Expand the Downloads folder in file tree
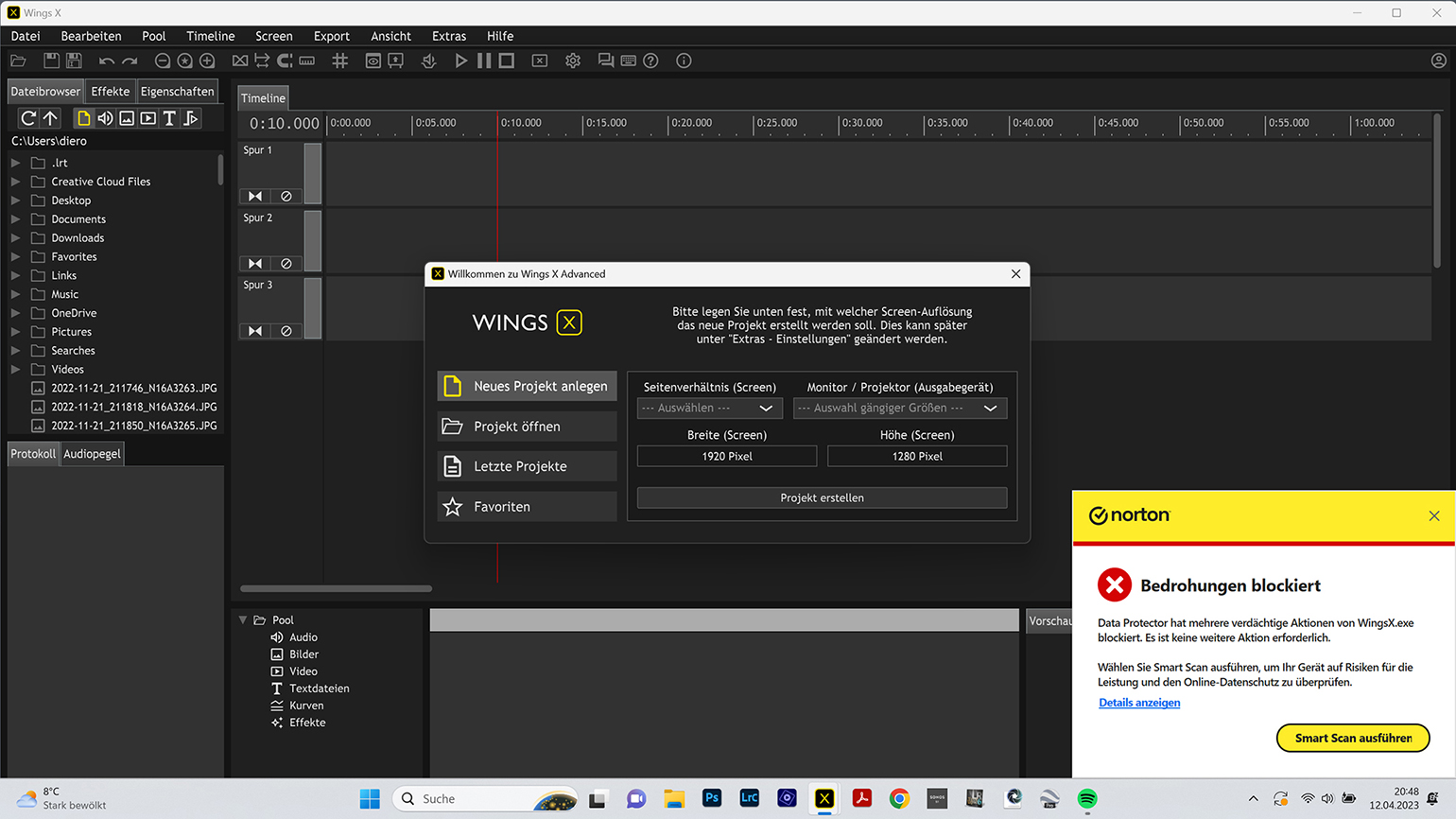Viewport: 1456px width, 819px height. coord(16,238)
